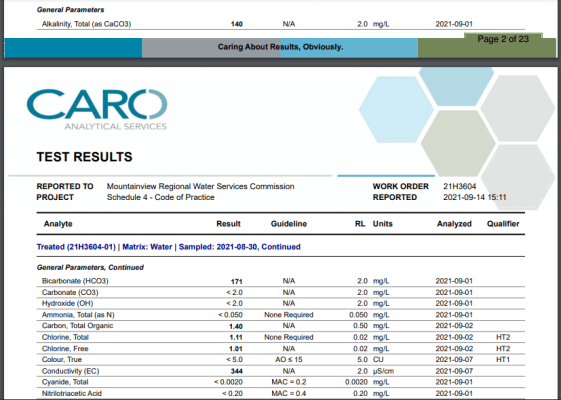This screenshot has width=561, height=400.
Task: Select the Cyanide, Total guideline MAC = 0.2
Action: [x=289, y=382]
